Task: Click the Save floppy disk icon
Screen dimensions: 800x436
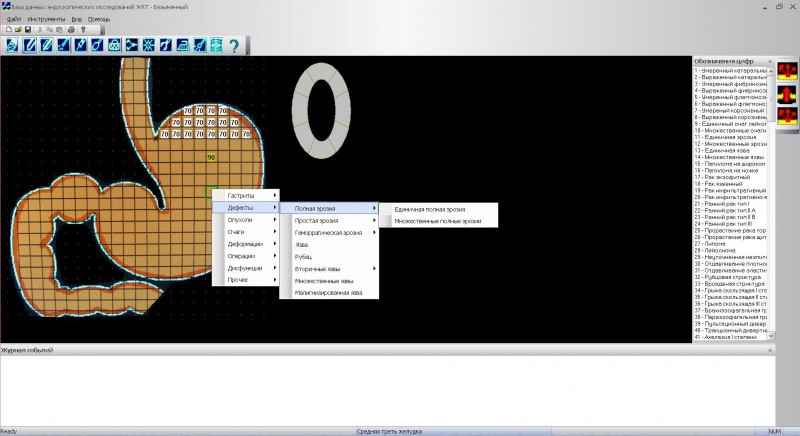Action: coord(28,30)
